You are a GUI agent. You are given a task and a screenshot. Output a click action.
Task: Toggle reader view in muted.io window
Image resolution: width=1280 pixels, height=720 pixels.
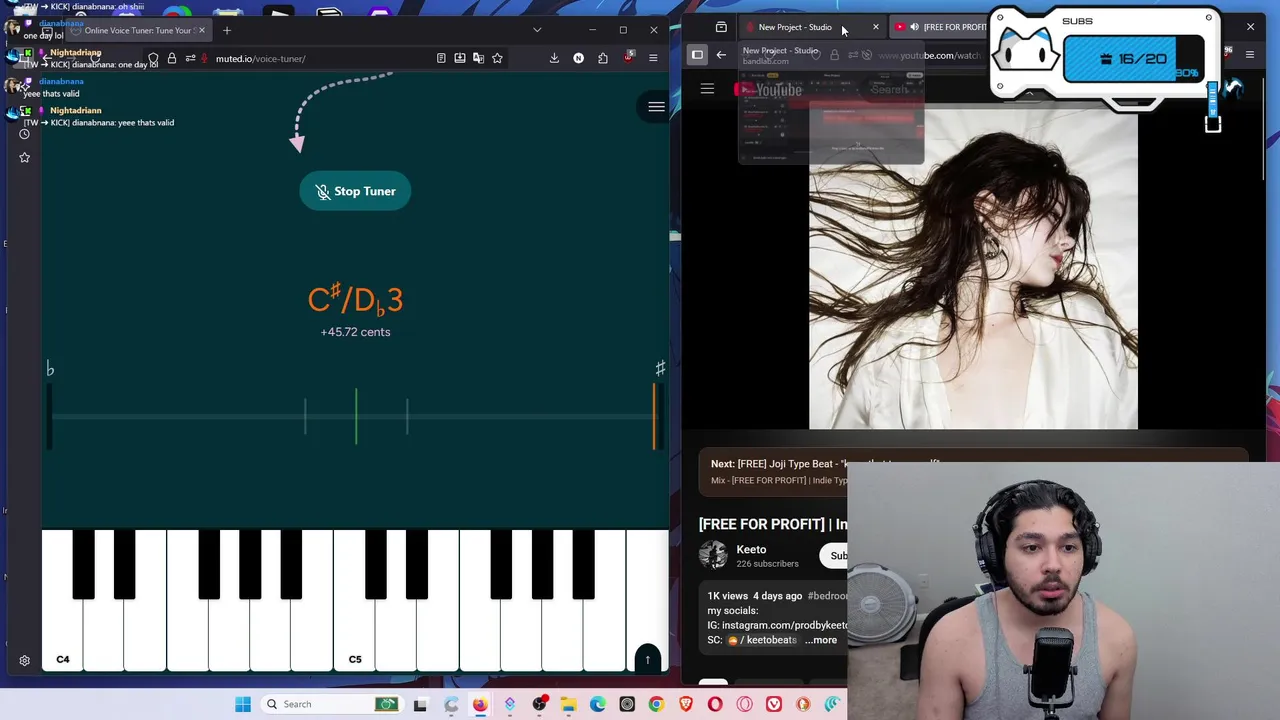pyautogui.click(x=441, y=58)
